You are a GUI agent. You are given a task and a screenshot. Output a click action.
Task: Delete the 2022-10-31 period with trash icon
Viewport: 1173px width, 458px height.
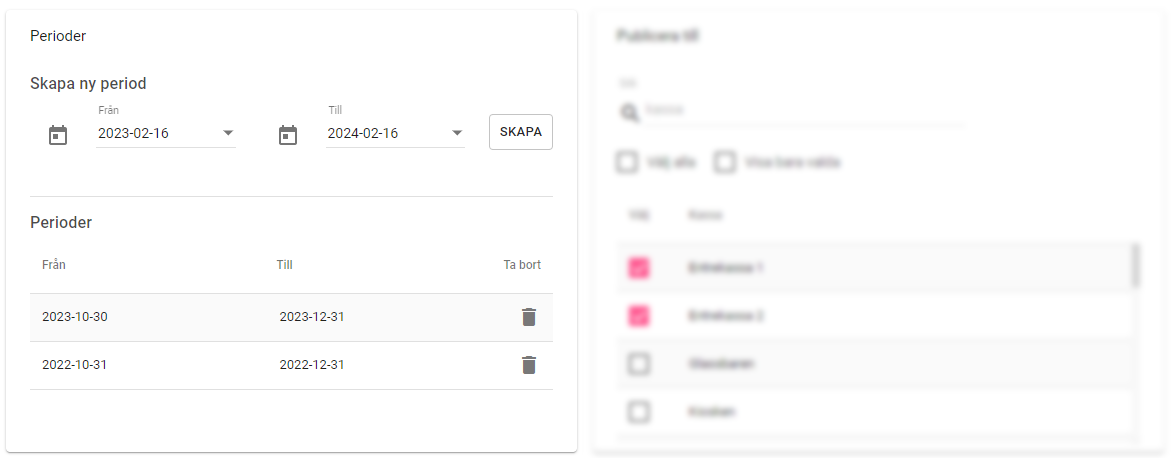tap(529, 365)
